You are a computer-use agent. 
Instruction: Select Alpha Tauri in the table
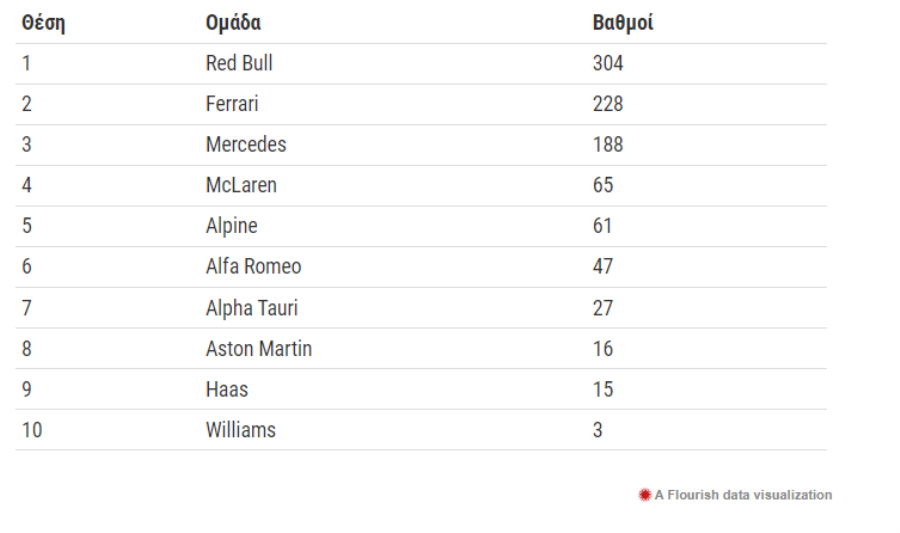coord(251,308)
